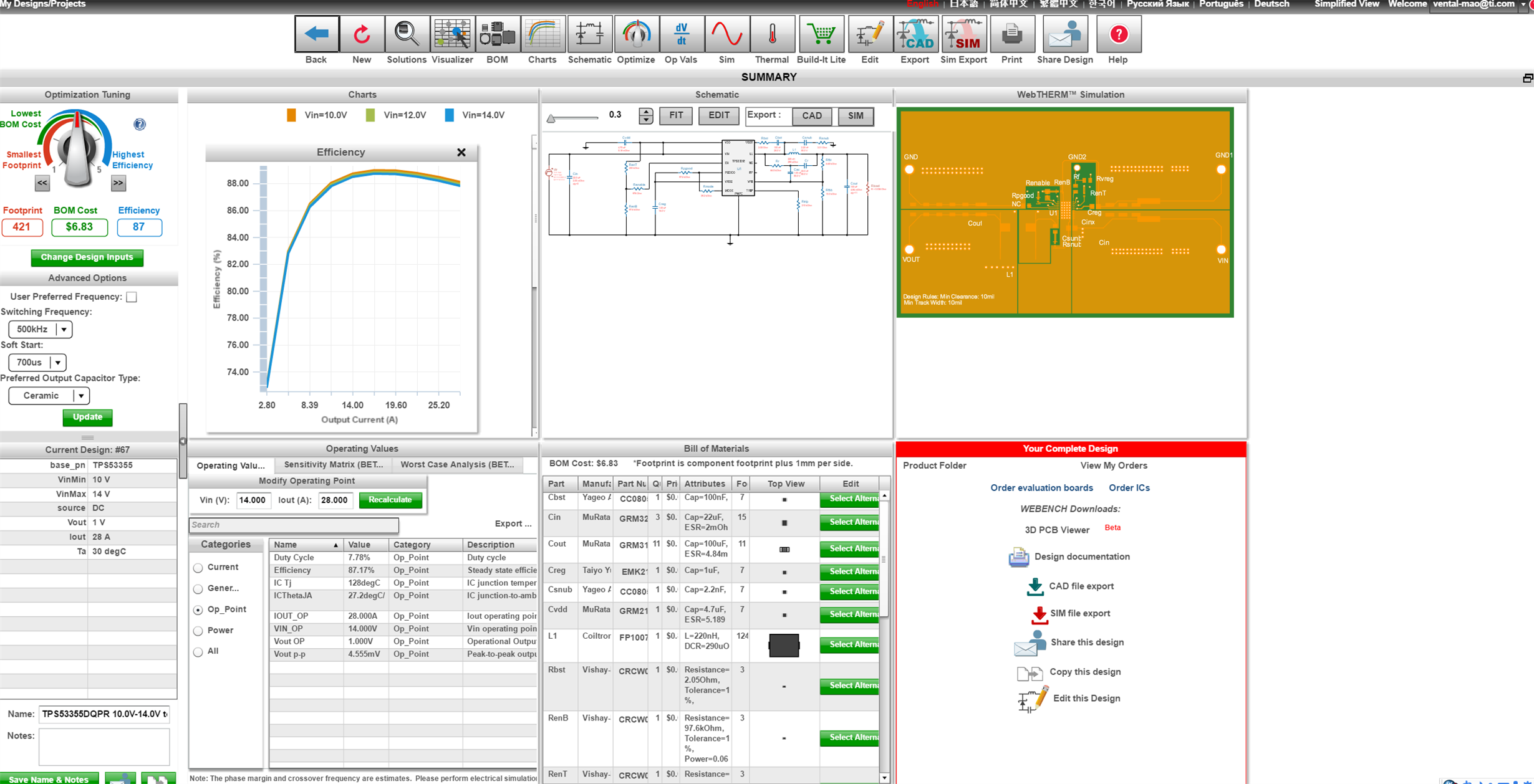Open the Thermal thermometer icon
This screenshot has height=784, width=1534.
click(x=772, y=34)
